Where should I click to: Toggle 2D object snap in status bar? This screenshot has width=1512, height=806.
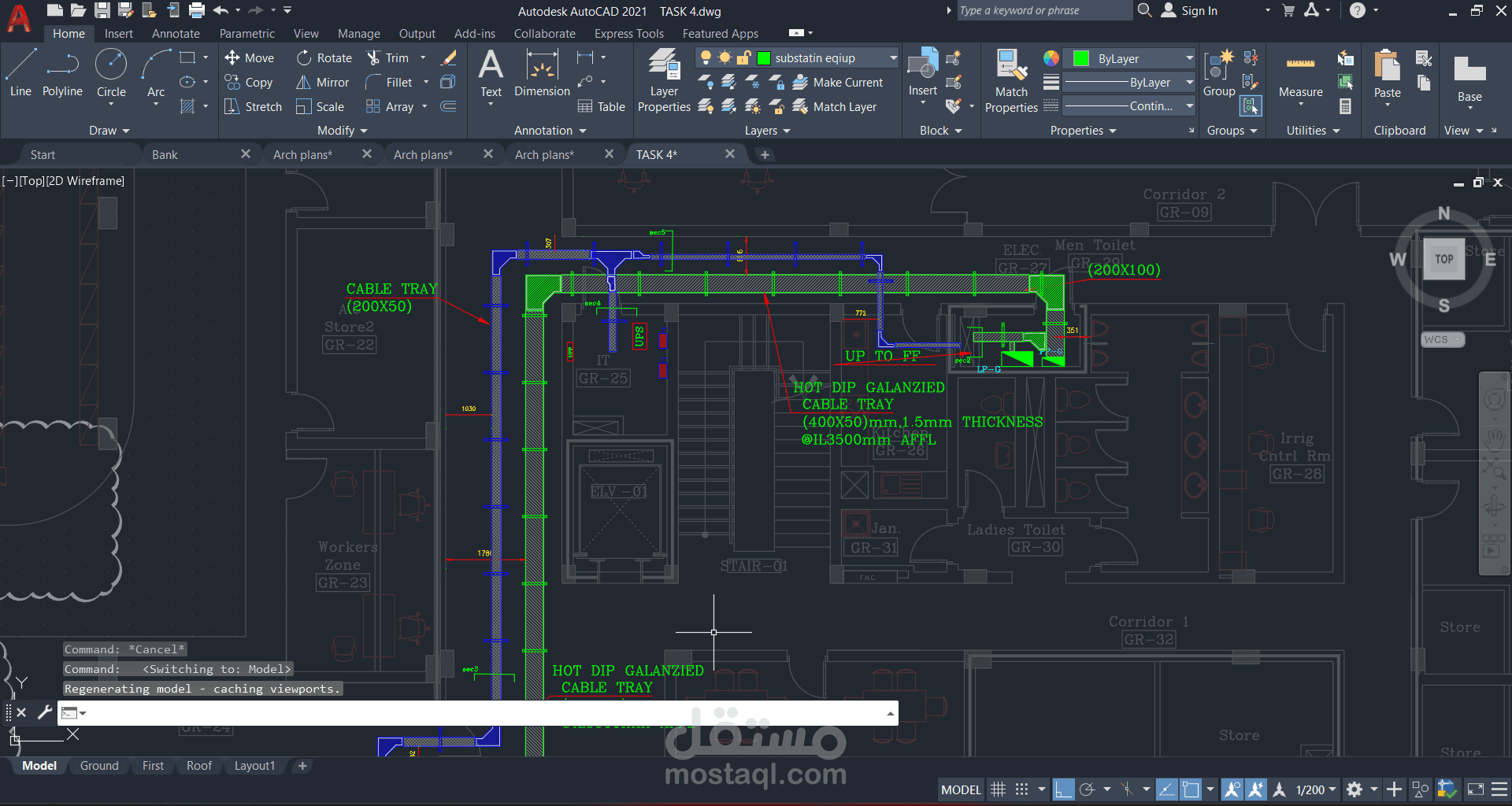tap(1191, 789)
